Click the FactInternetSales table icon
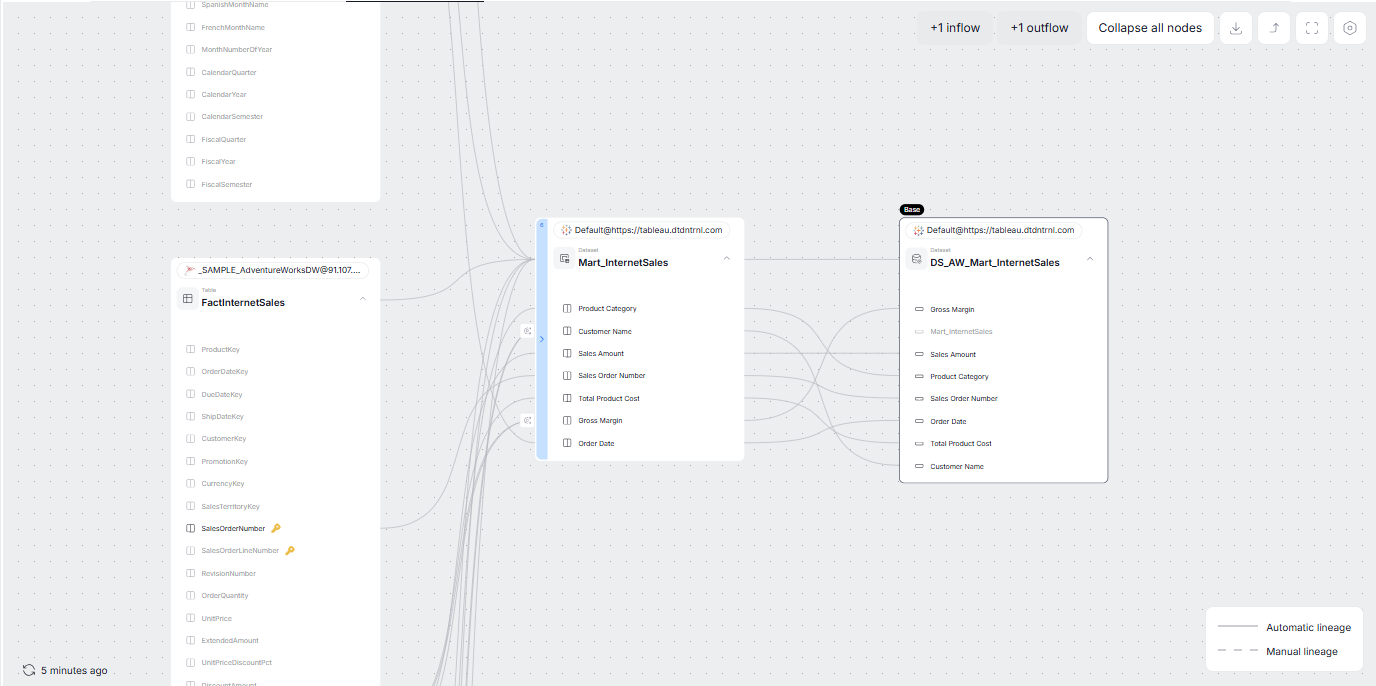 click(187, 298)
